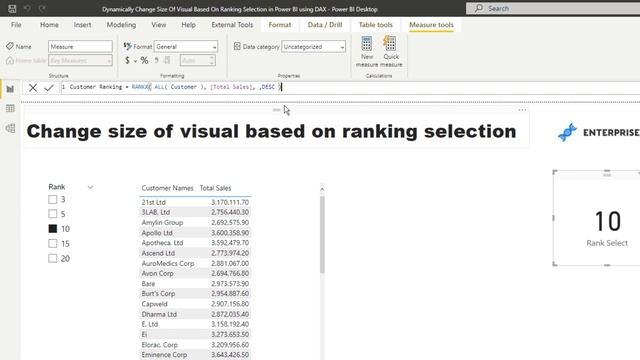
Task: Check the Rank 5 checkbox
Action: [x=53, y=214]
